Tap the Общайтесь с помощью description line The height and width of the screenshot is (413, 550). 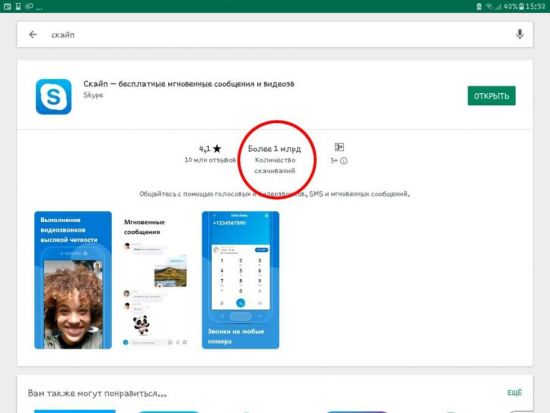pyautogui.click(x=275, y=194)
